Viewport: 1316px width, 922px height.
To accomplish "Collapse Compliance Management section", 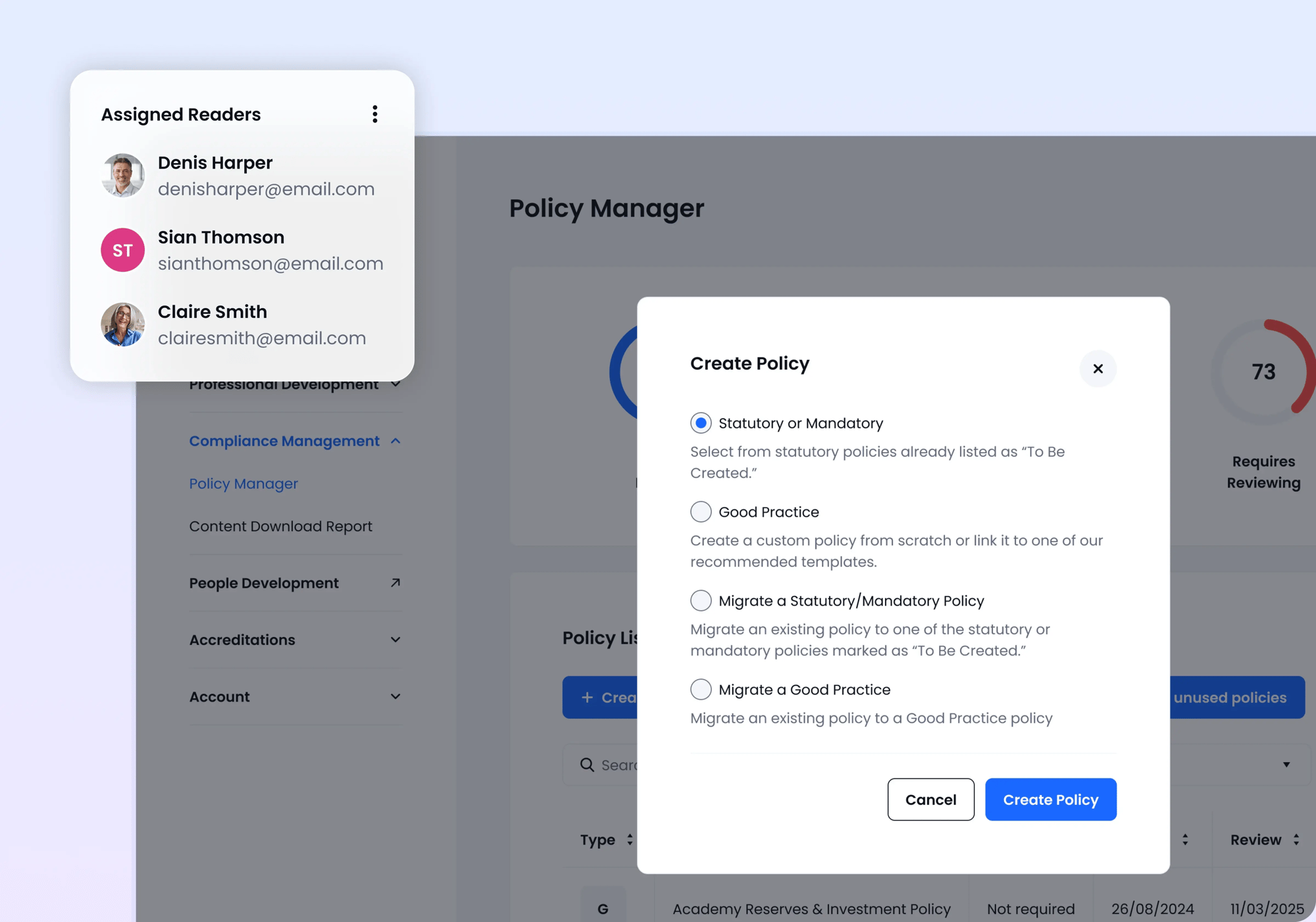I will [395, 441].
